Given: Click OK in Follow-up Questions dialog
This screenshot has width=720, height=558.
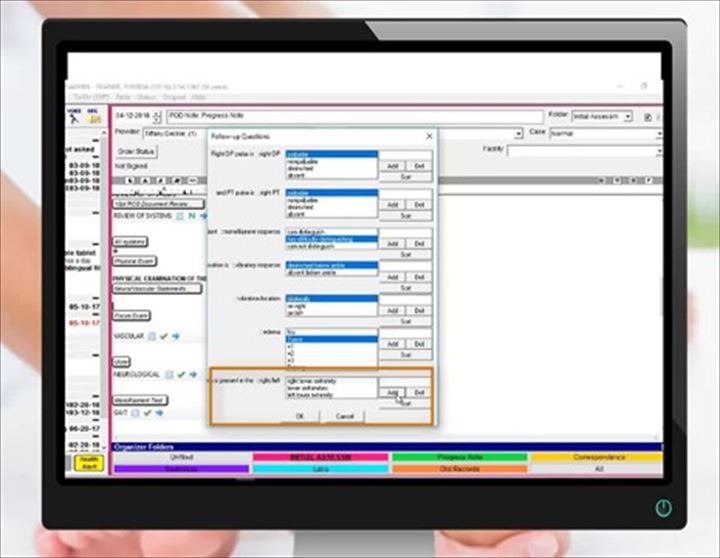Looking at the screenshot, I should pos(300,416).
